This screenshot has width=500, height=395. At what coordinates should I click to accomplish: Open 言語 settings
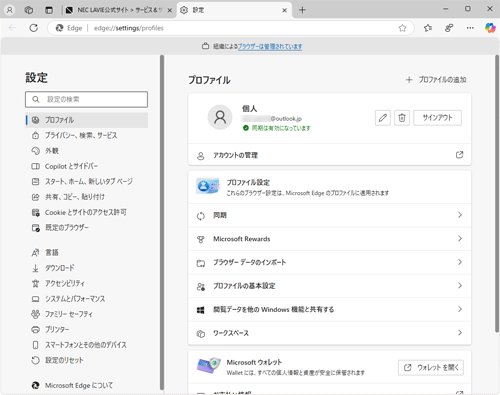tap(87, 253)
